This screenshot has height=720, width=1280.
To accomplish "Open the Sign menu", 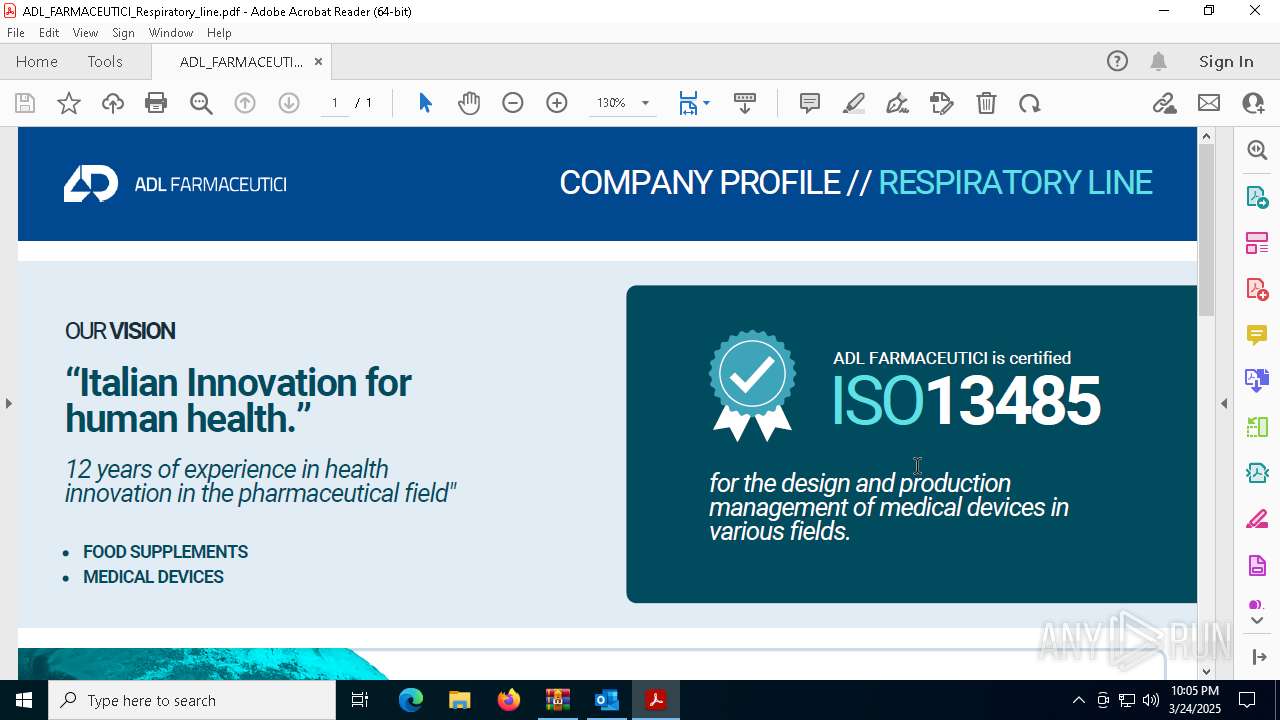I will click(x=123, y=32).
